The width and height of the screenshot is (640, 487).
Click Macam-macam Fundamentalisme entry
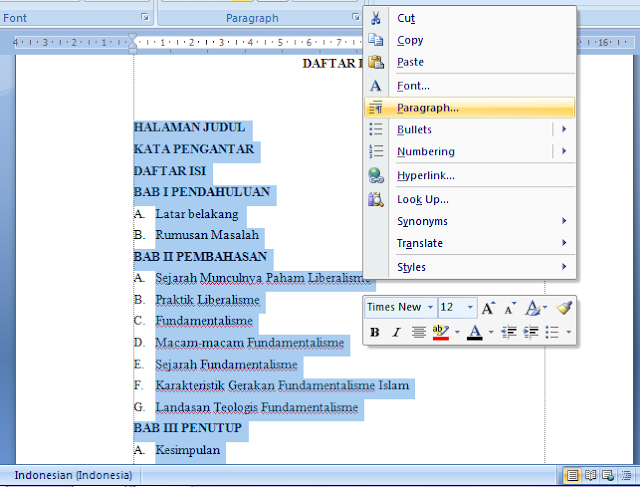(x=250, y=342)
